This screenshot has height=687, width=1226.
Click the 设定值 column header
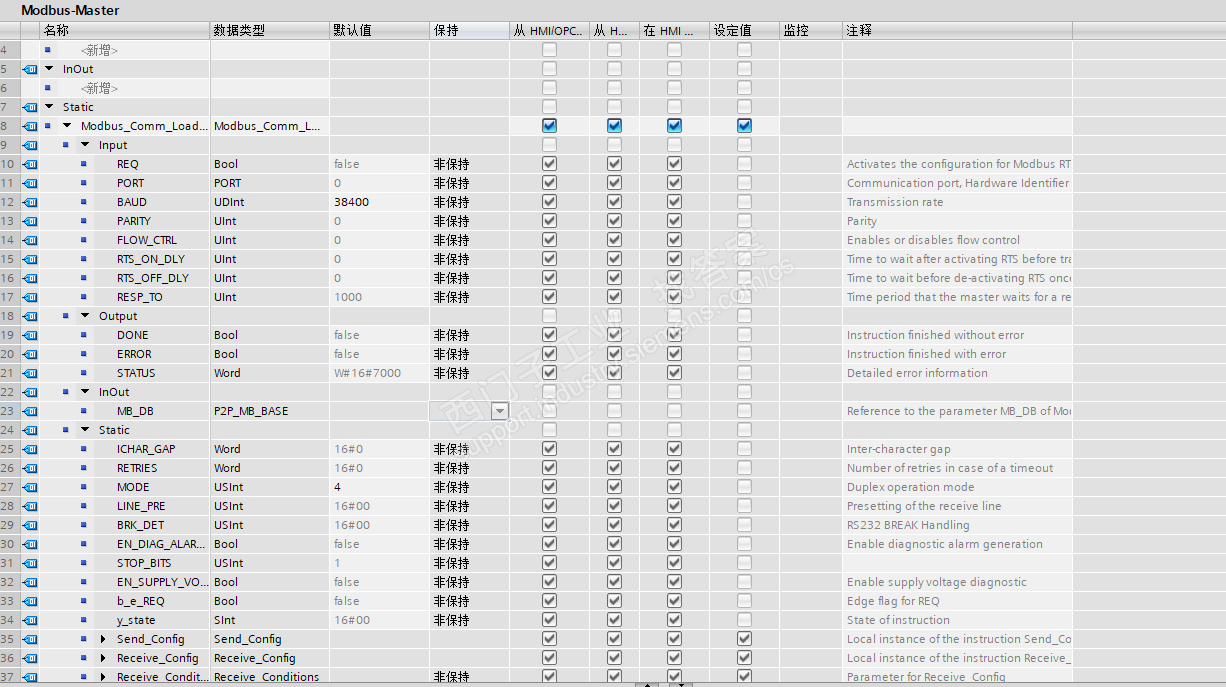click(x=744, y=31)
